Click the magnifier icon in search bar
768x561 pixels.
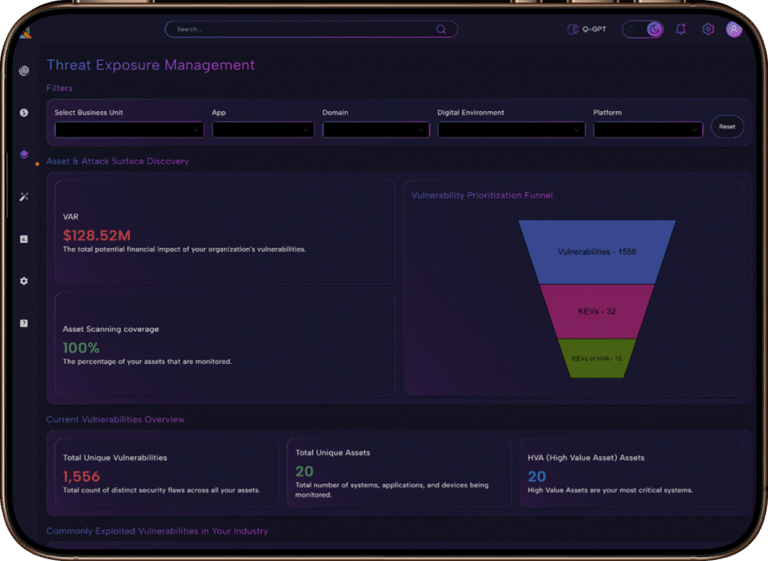(441, 29)
